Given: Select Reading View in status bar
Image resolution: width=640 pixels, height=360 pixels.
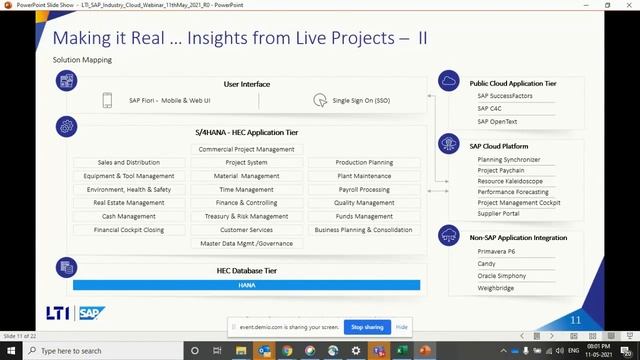Looking at the screenshot, I should pos(611,336).
